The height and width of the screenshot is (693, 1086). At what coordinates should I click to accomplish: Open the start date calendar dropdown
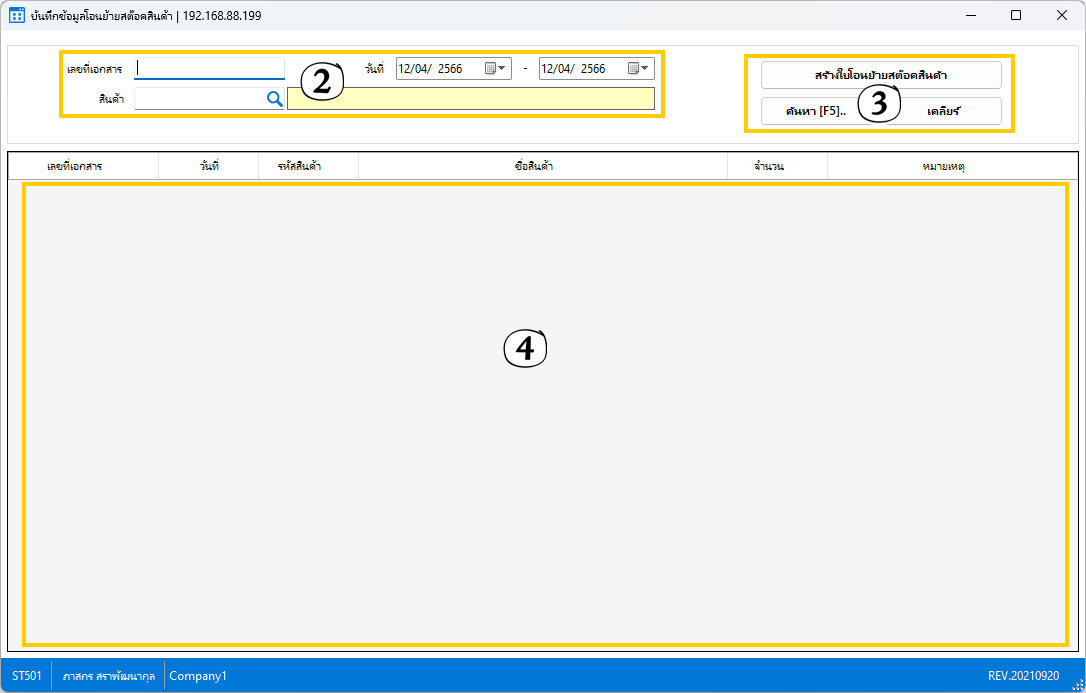497,69
